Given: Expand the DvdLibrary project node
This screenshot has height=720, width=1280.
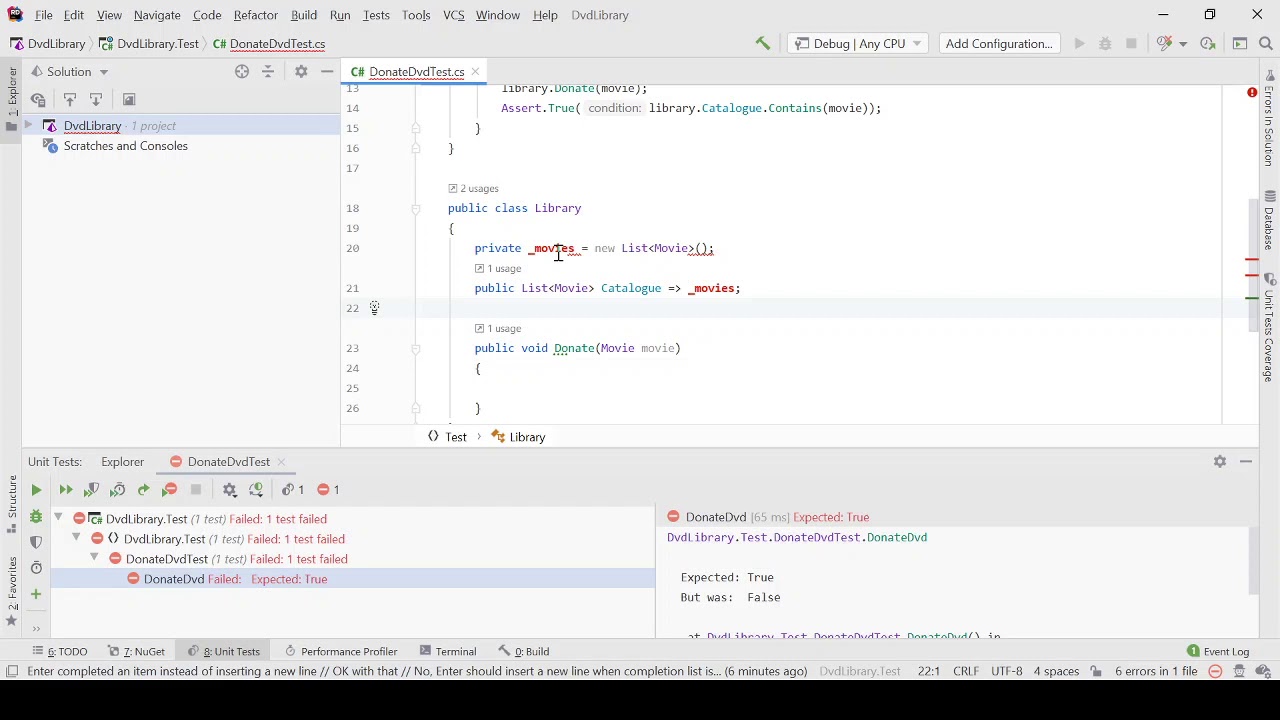Looking at the screenshot, I should (x=28, y=126).
